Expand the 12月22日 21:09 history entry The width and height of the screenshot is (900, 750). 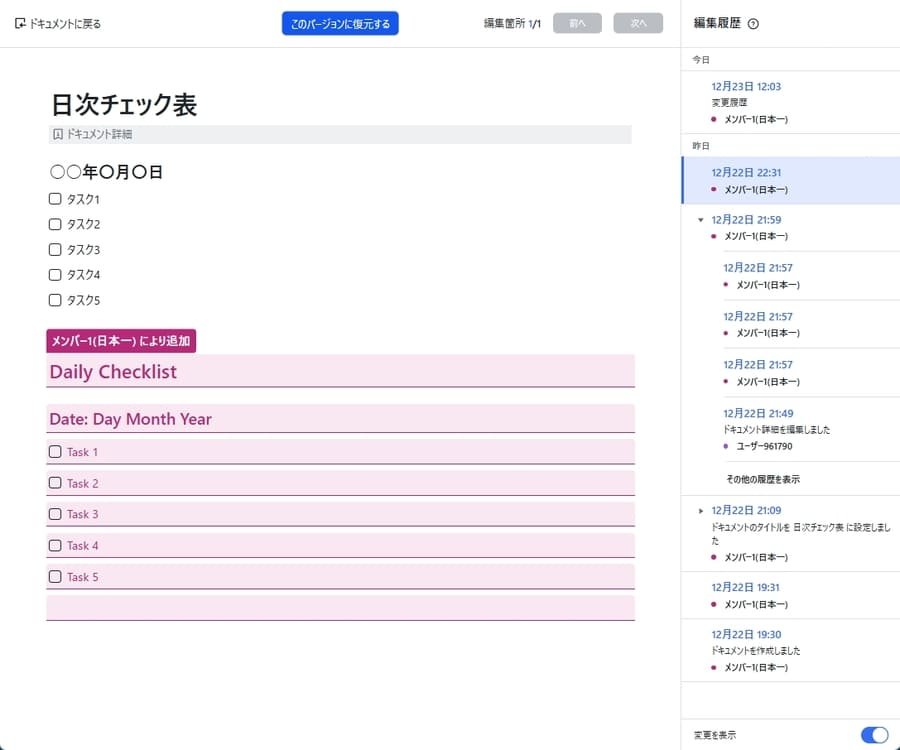tap(700, 510)
